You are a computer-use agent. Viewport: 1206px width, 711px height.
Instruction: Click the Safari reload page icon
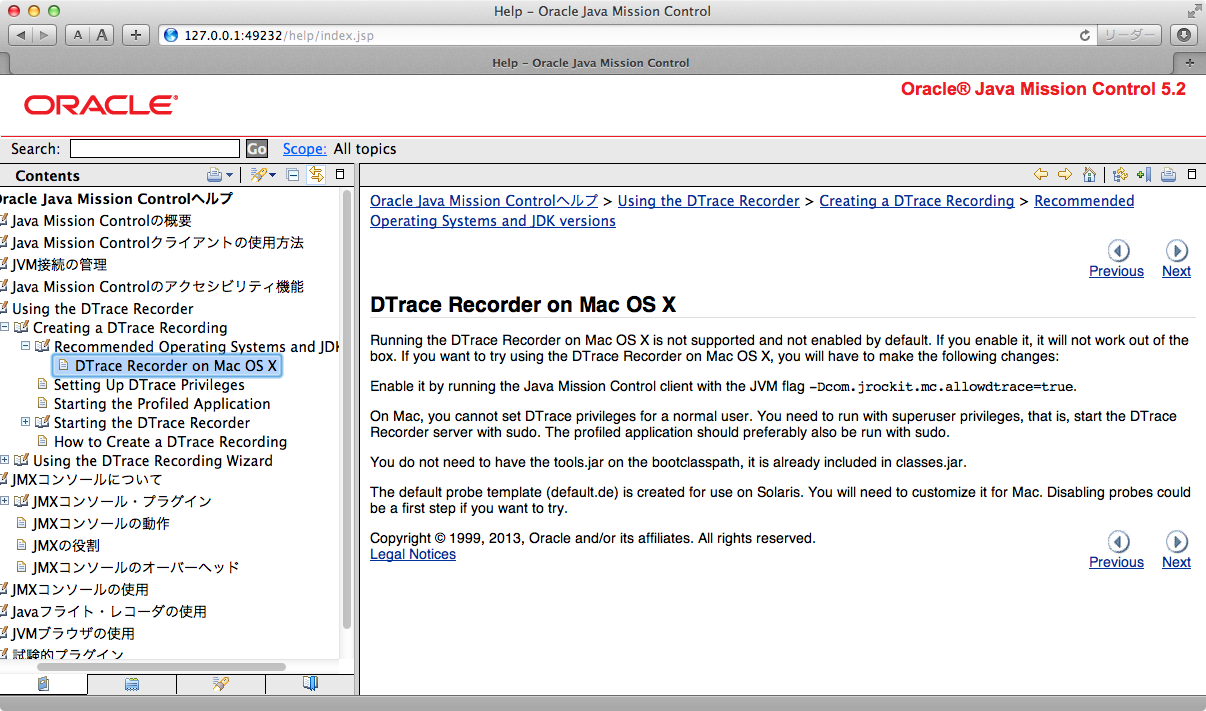tap(1085, 35)
